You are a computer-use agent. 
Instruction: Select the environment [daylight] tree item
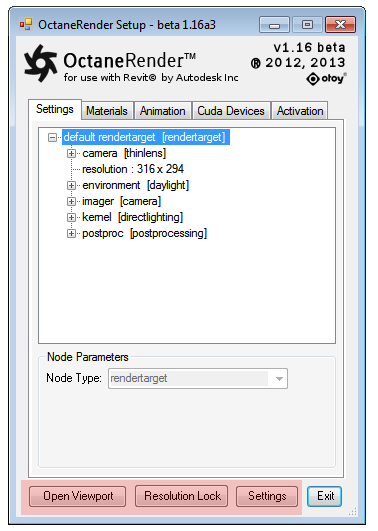[x=135, y=185]
